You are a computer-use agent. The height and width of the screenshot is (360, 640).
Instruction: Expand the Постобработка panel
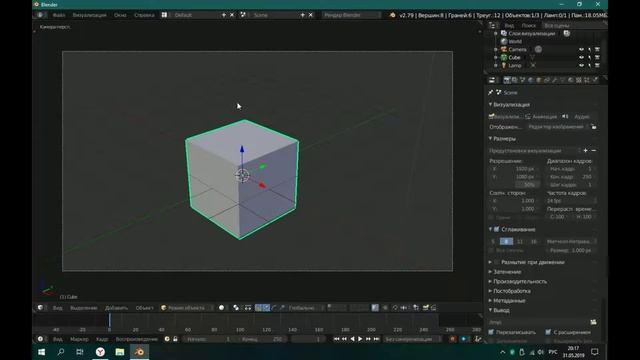(x=490, y=291)
